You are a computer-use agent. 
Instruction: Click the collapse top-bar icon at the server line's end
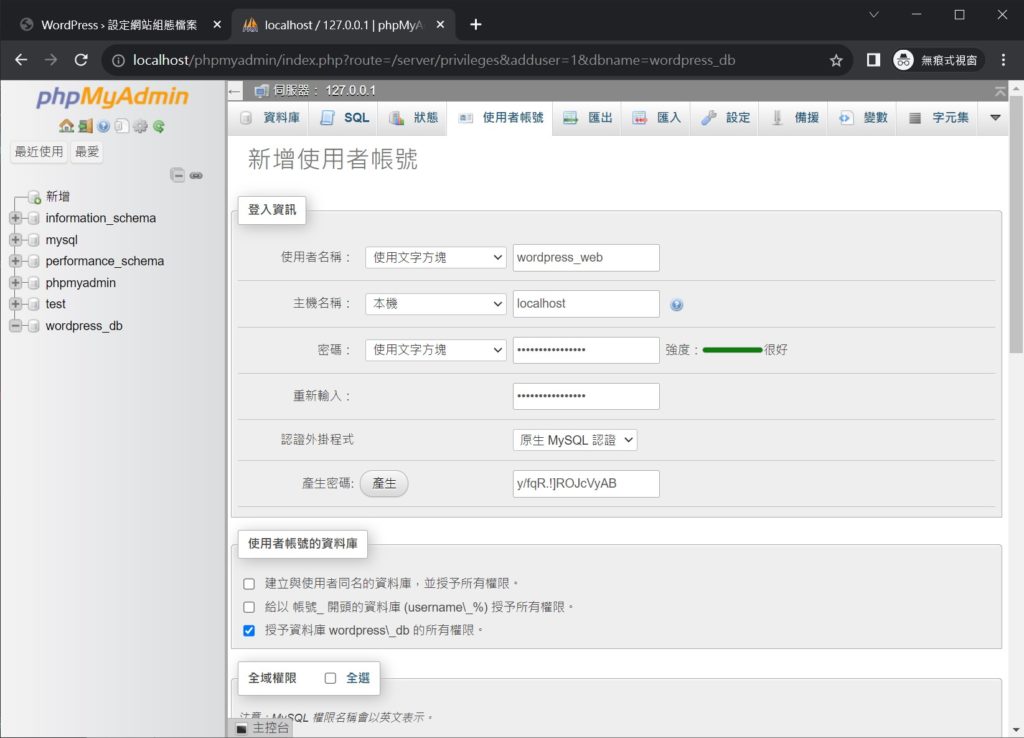[1000, 91]
